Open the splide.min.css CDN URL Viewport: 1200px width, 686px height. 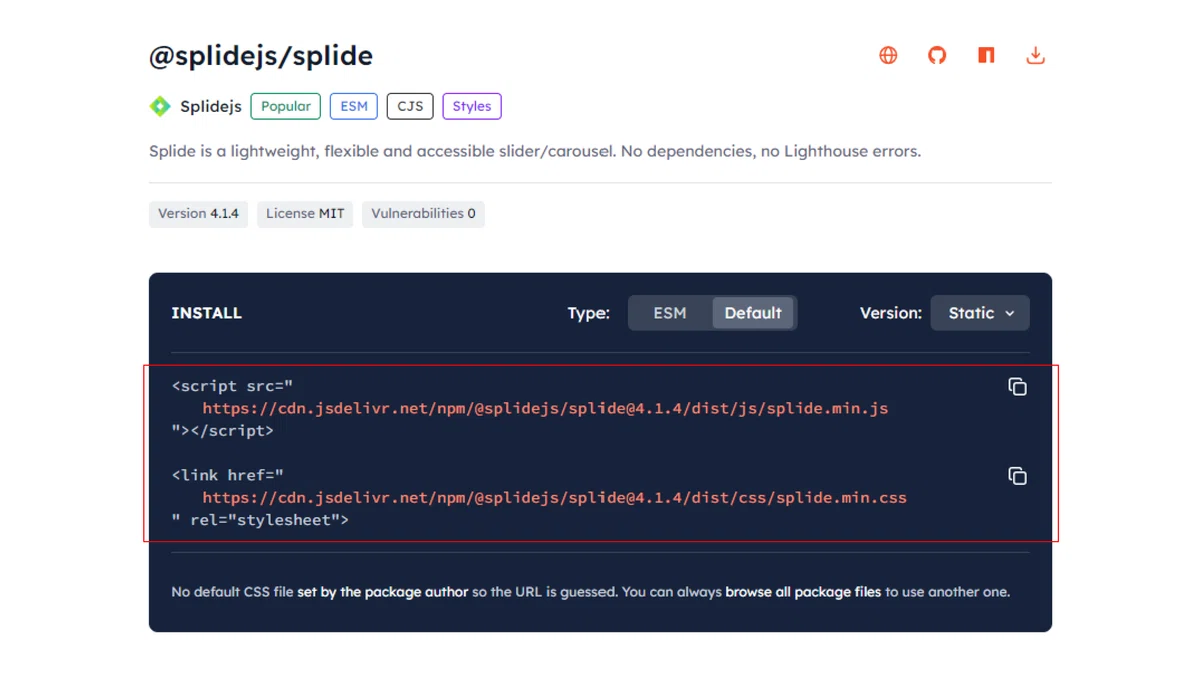(554, 497)
